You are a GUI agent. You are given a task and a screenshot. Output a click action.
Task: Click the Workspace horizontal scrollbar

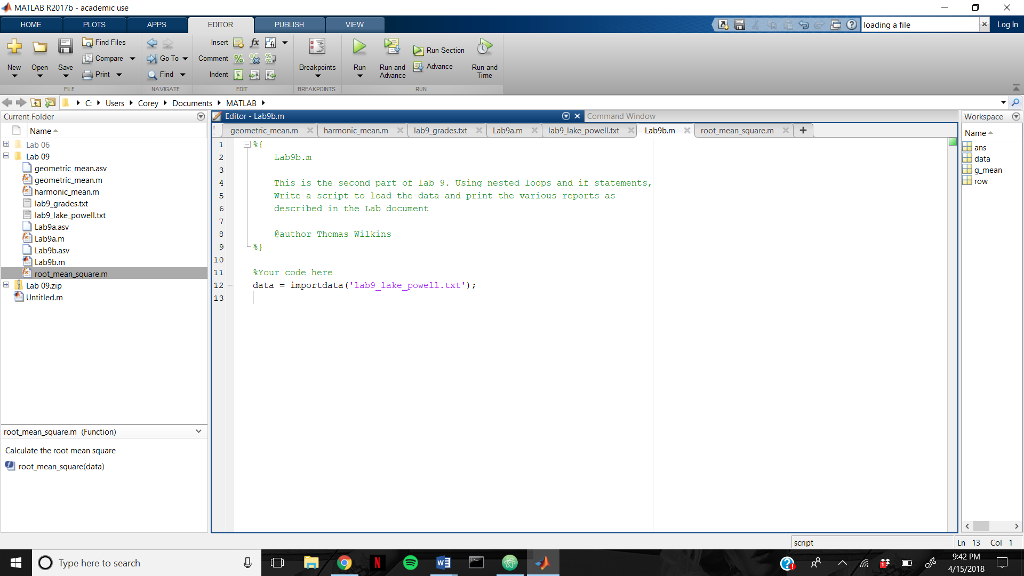pos(992,526)
